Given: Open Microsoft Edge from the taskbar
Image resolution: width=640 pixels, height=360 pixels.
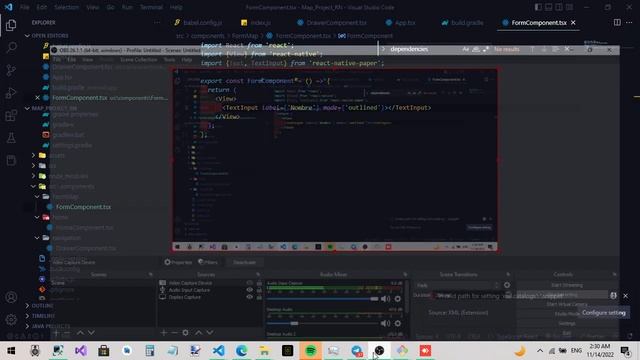Looking at the screenshot, I should (x=241, y=351).
